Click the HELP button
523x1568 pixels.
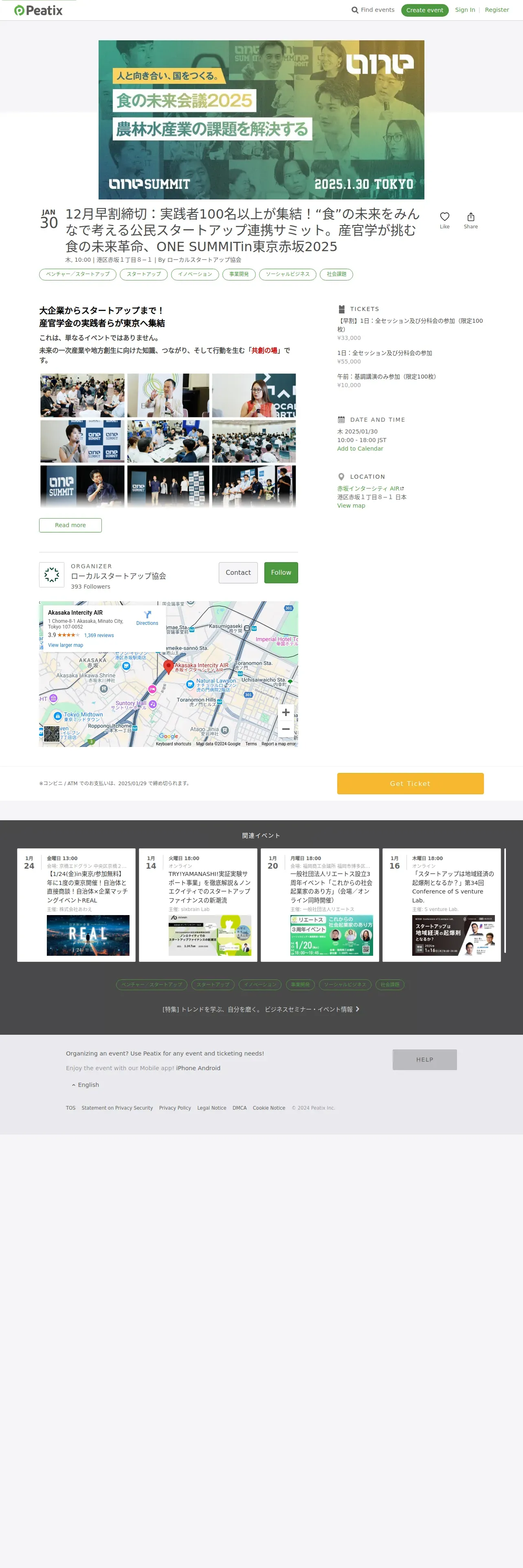pos(425,1060)
